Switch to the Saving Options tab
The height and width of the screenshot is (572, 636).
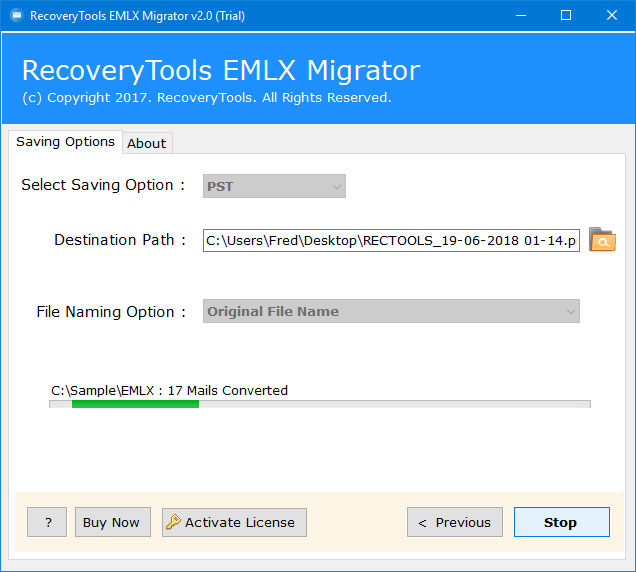coord(65,142)
